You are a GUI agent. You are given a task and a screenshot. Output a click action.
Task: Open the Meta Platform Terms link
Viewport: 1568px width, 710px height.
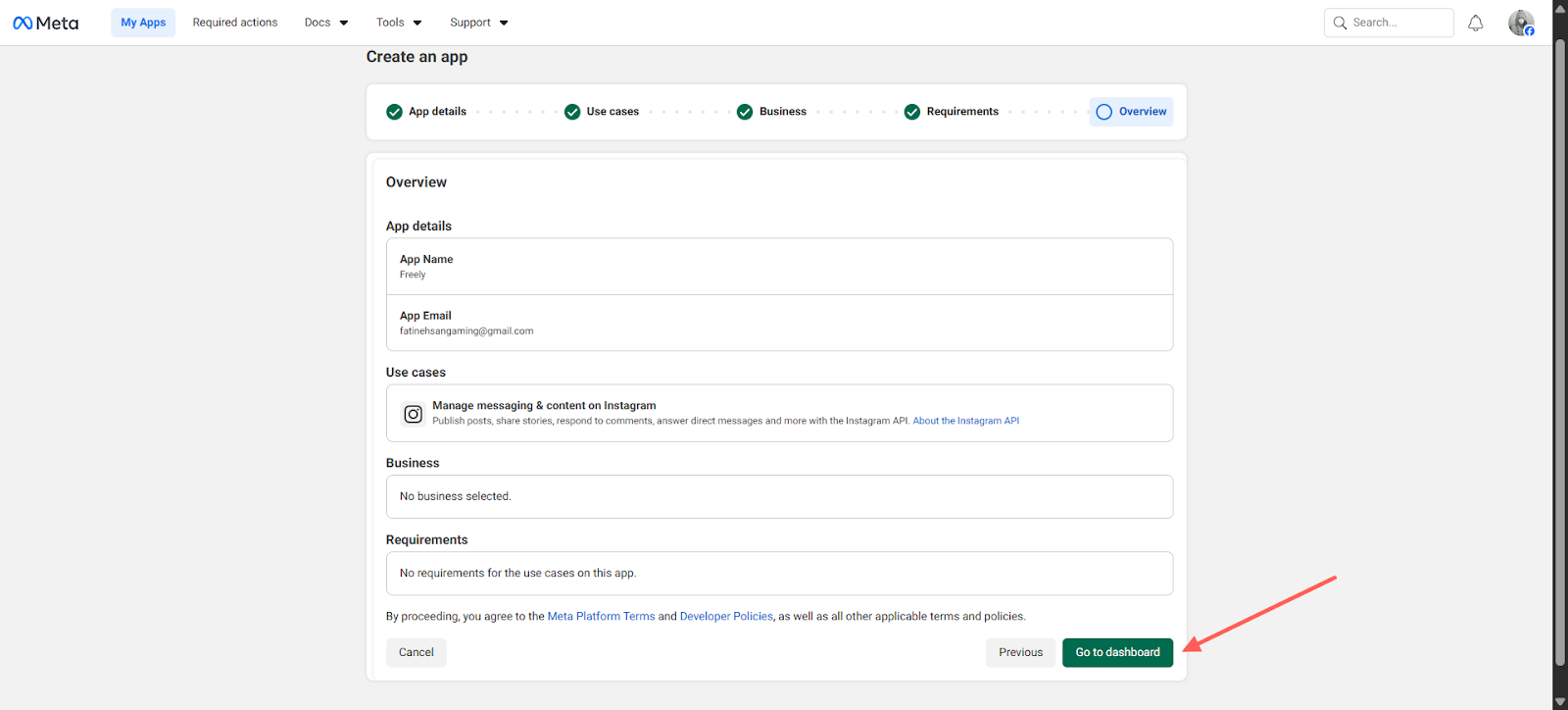click(x=601, y=617)
